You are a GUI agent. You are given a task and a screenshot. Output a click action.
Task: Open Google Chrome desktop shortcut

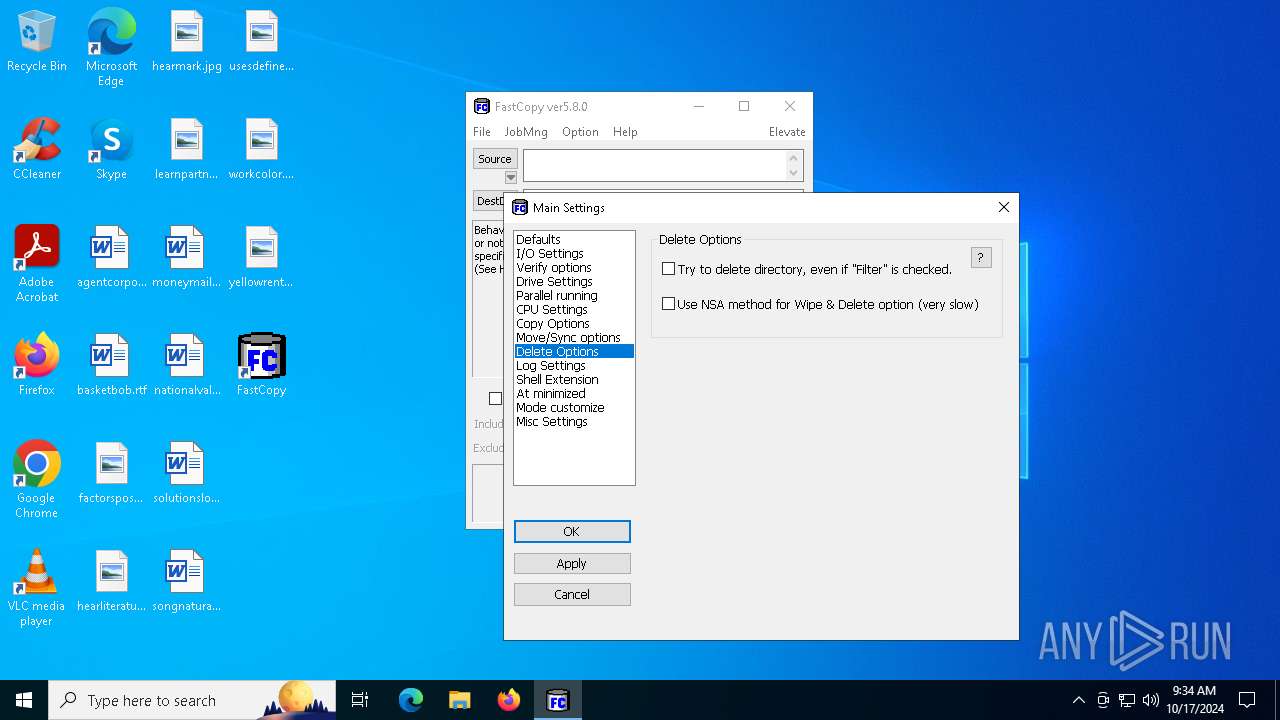[37, 480]
